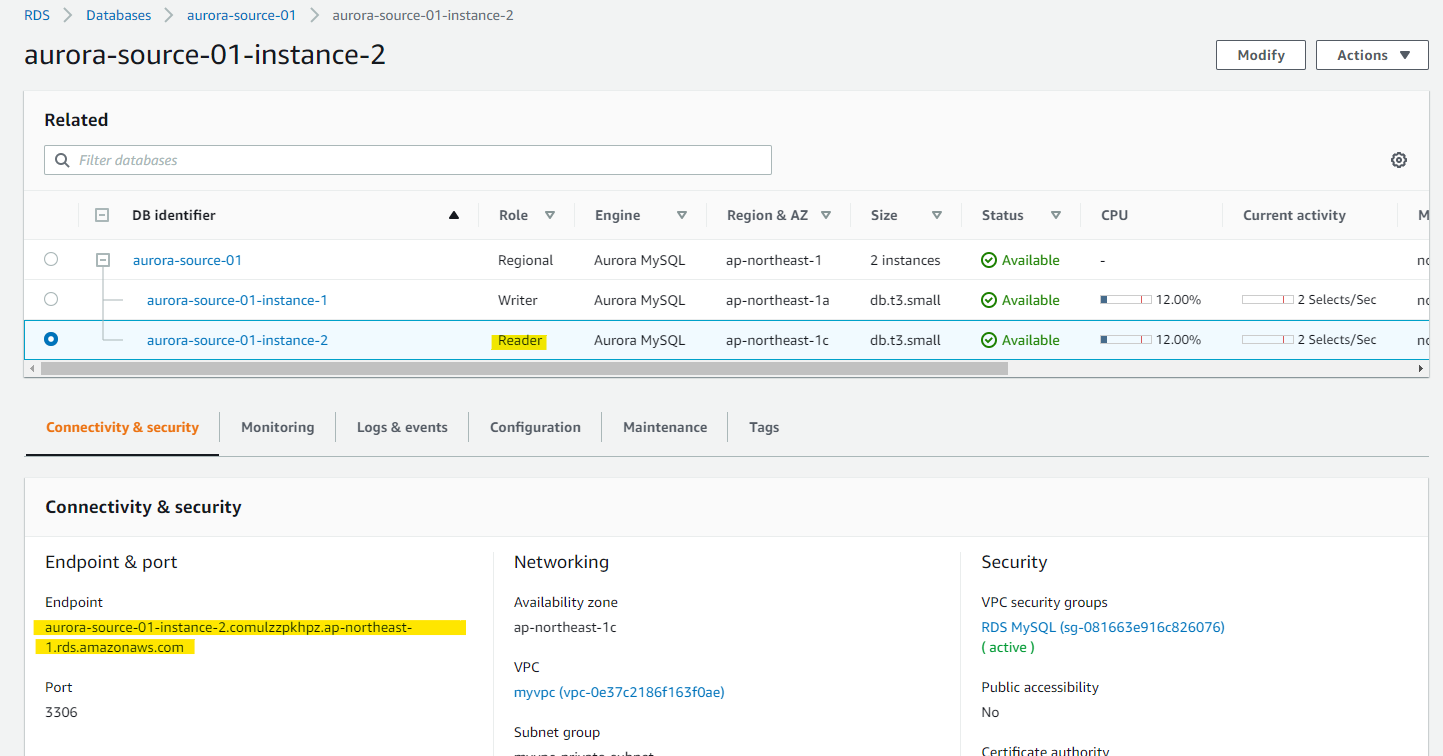Click the Regional role cell
This screenshot has width=1443, height=756.
[x=525, y=260]
